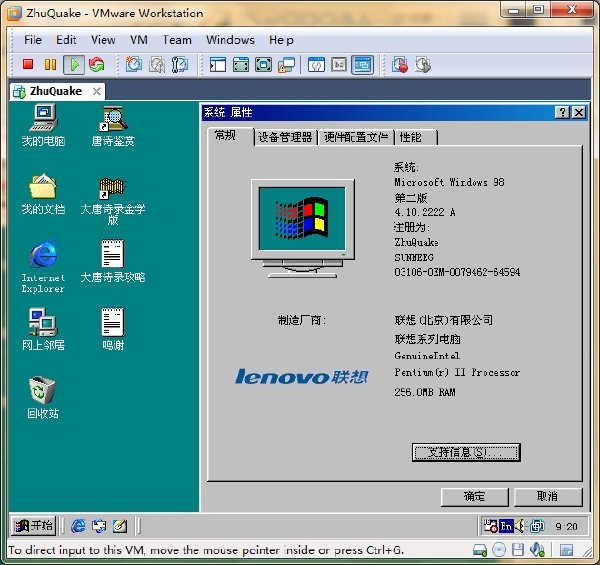The image size is (600, 565).
Task: Click the Full Screen toolbar icon
Action: pos(263,65)
